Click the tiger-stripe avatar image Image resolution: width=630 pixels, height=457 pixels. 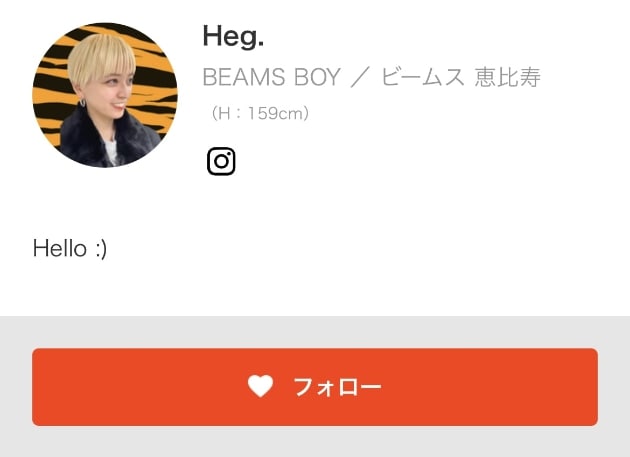tap(105, 95)
